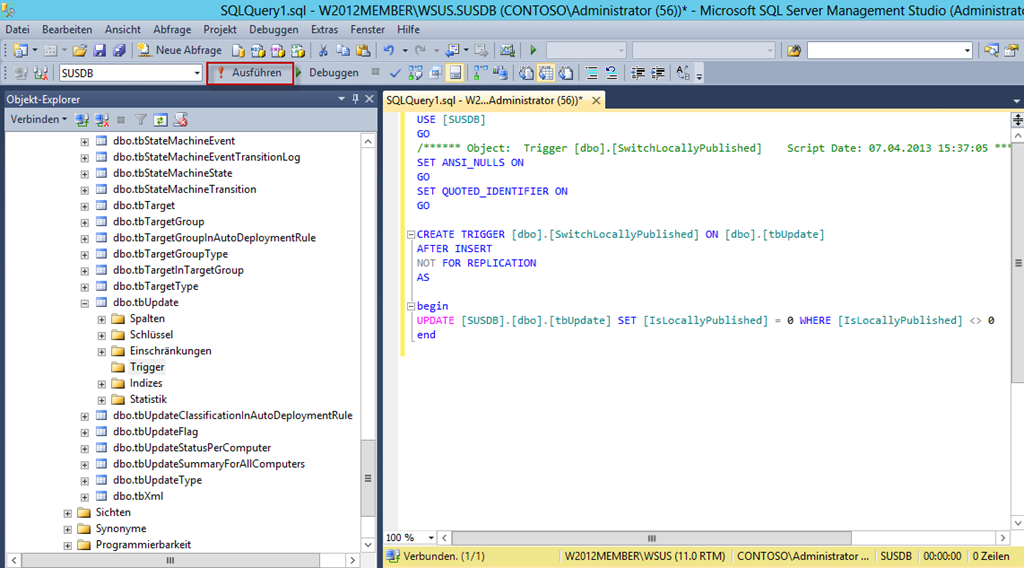Select dbo.tbUpdateFlag table
The image size is (1024, 568).
coord(155,432)
